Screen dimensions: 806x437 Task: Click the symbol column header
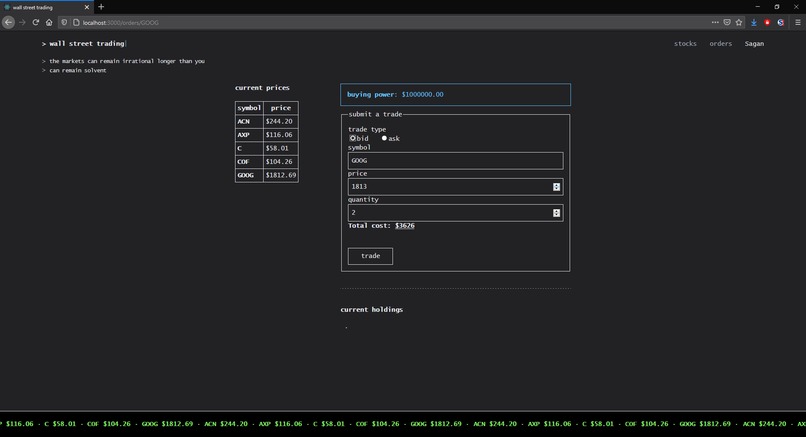coord(249,108)
